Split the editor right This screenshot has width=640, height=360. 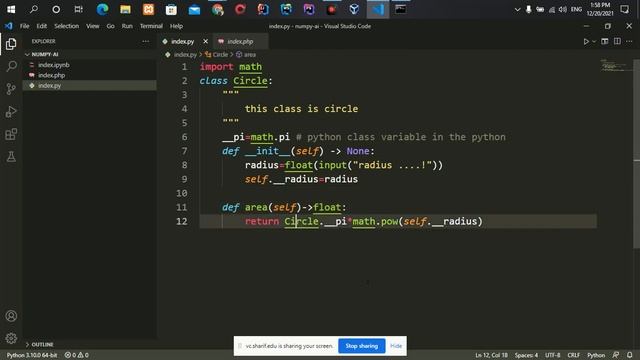click(x=617, y=41)
